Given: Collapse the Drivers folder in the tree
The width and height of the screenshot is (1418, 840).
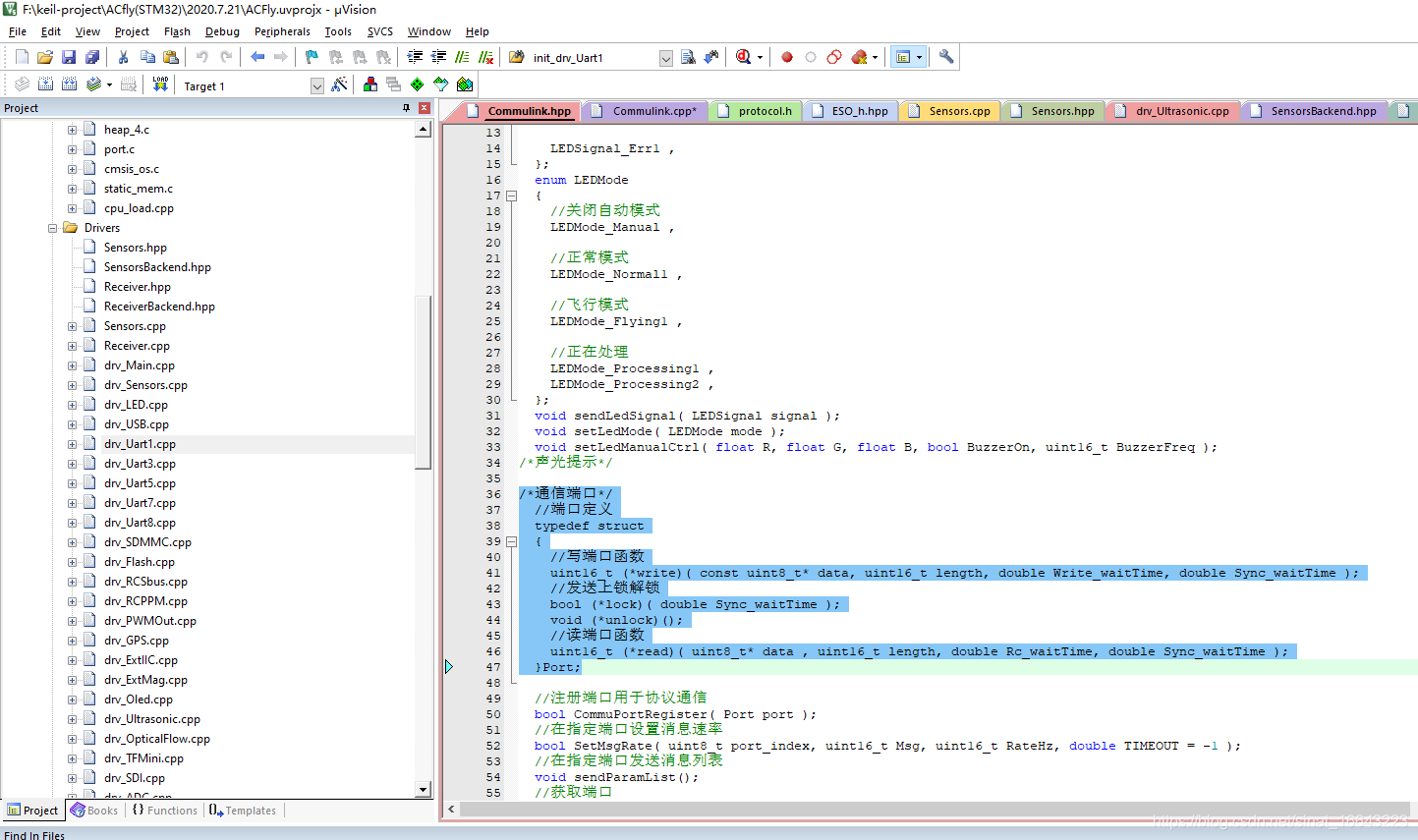Looking at the screenshot, I should point(53,228).
